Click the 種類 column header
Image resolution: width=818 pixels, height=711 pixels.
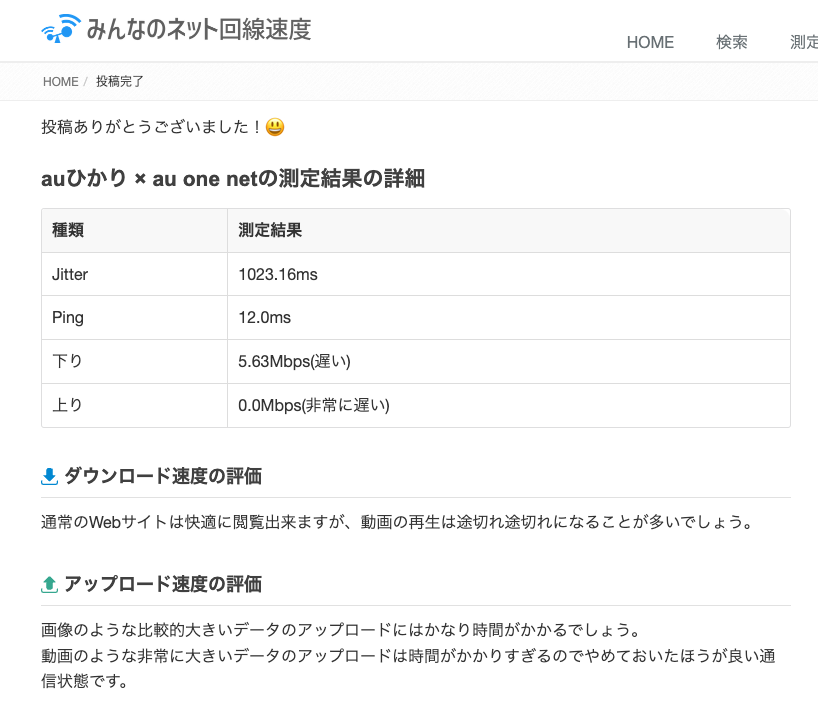coord(68,230)
